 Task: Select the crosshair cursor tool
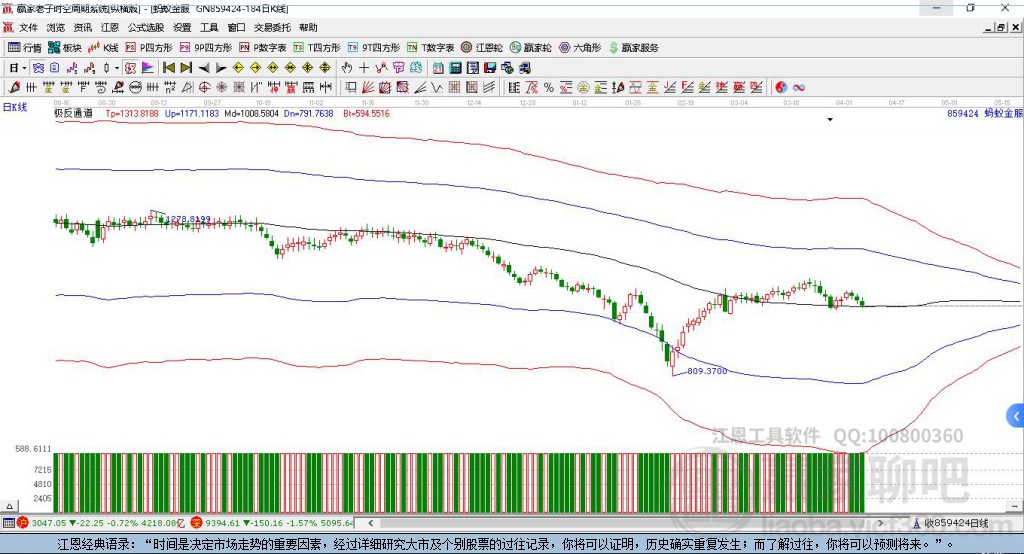coord(364,68)
